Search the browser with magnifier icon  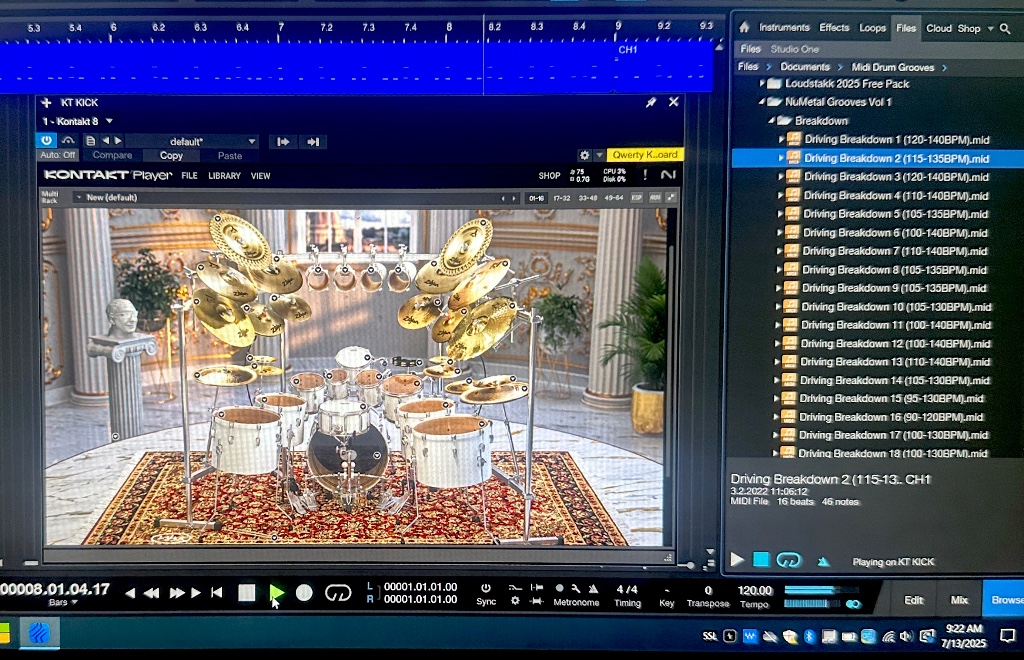click(x=1005, y=29)
